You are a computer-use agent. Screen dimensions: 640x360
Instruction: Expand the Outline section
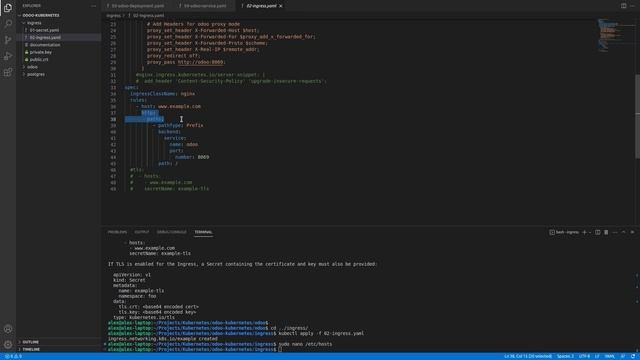[31, 342]
